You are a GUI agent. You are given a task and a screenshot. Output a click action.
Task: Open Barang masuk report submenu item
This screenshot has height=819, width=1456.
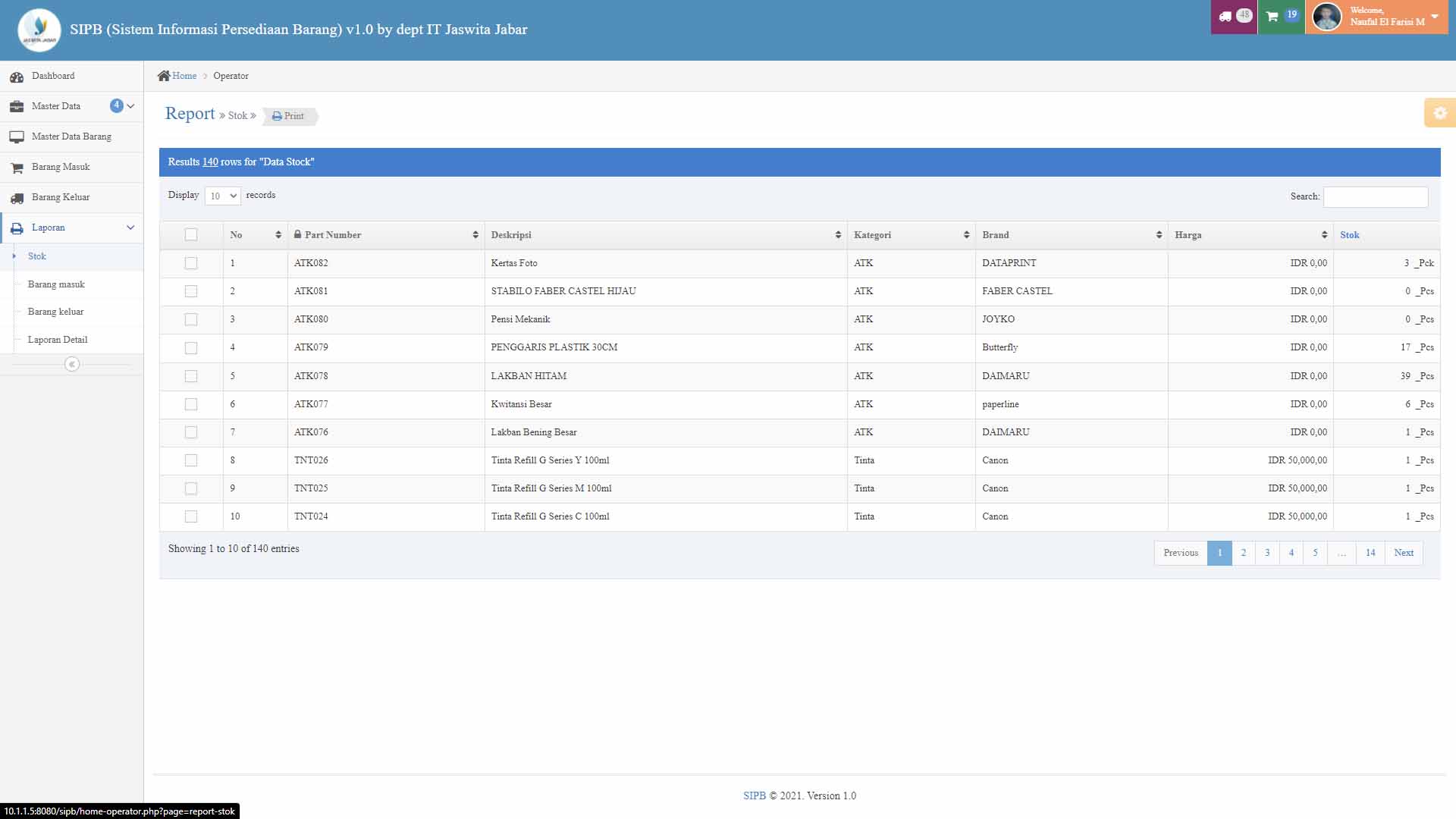tap(56, 284)
